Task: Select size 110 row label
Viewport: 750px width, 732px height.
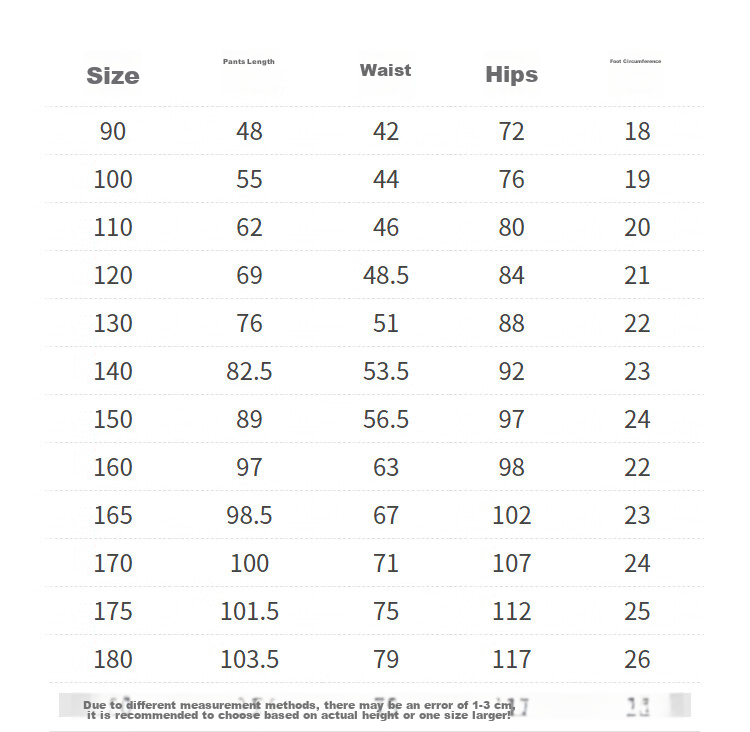Action: pyautogui.click(x=113, y=227)
